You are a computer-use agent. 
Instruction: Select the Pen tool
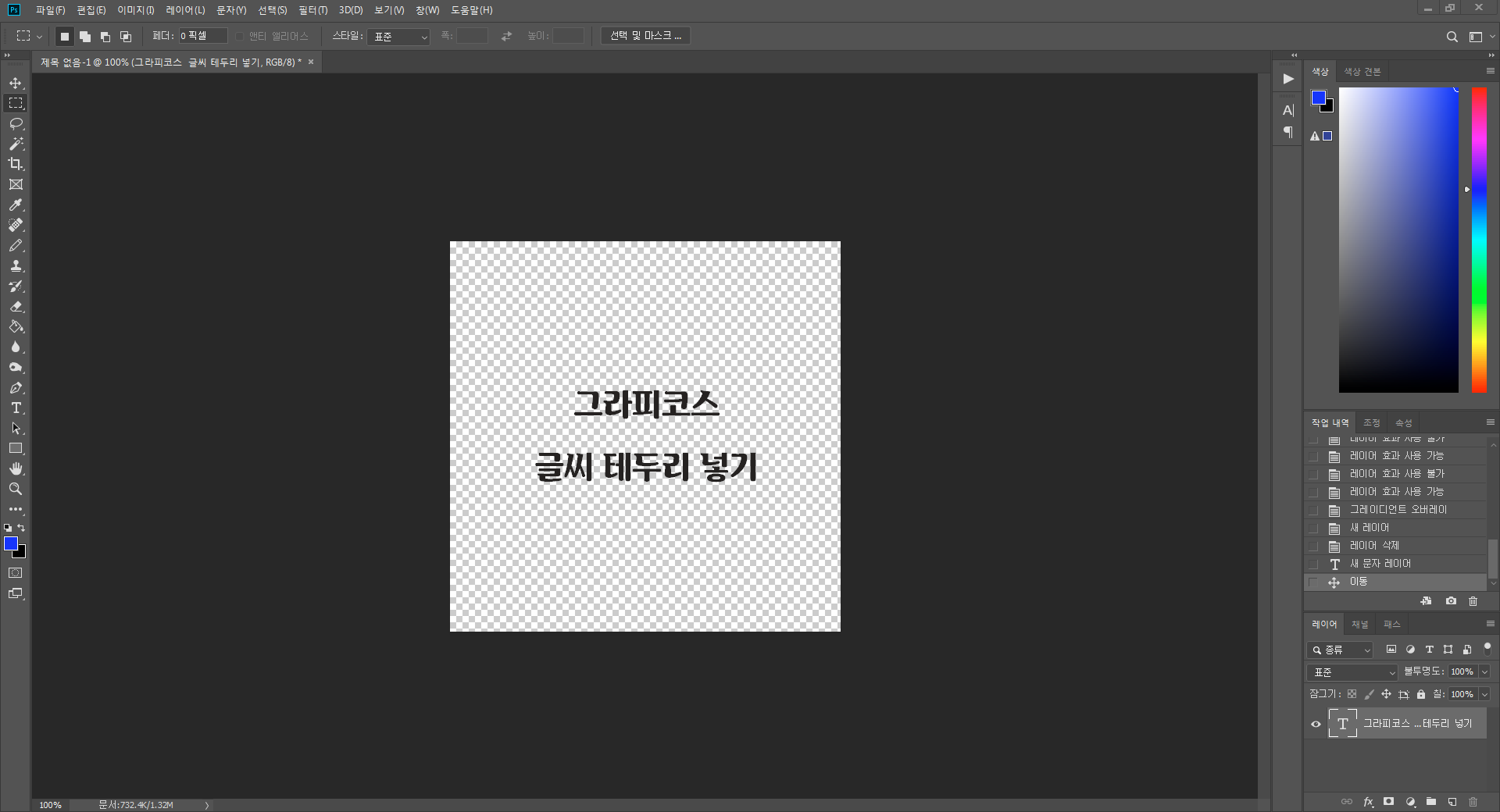[16, 387]
